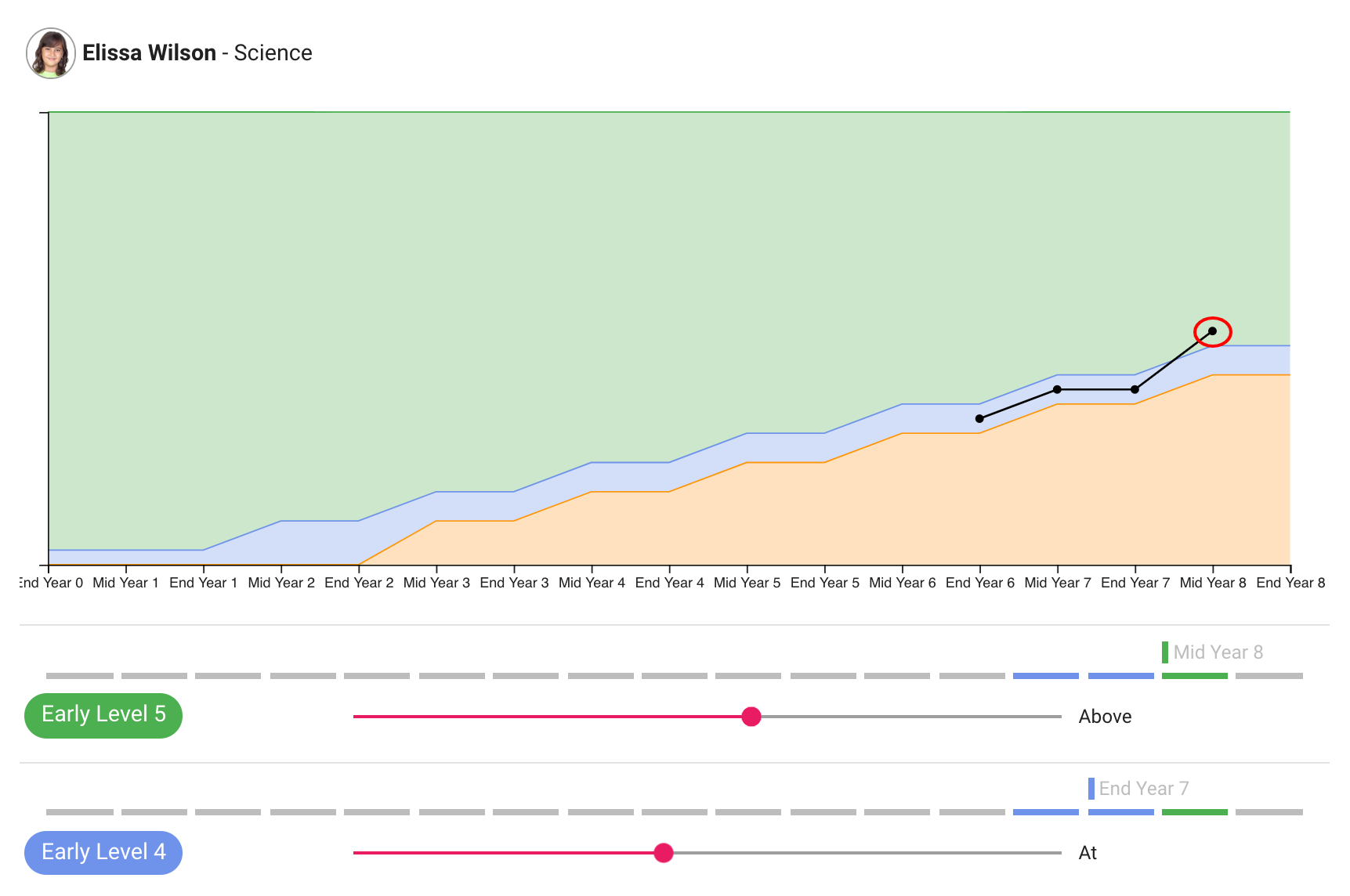Click the Early Level 5 slider handle

pos(751,717)
